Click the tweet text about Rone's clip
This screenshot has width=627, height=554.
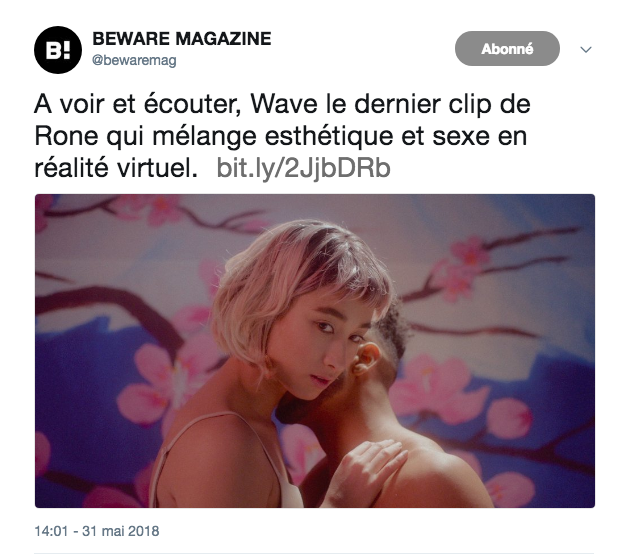click(x=282, y=136)
